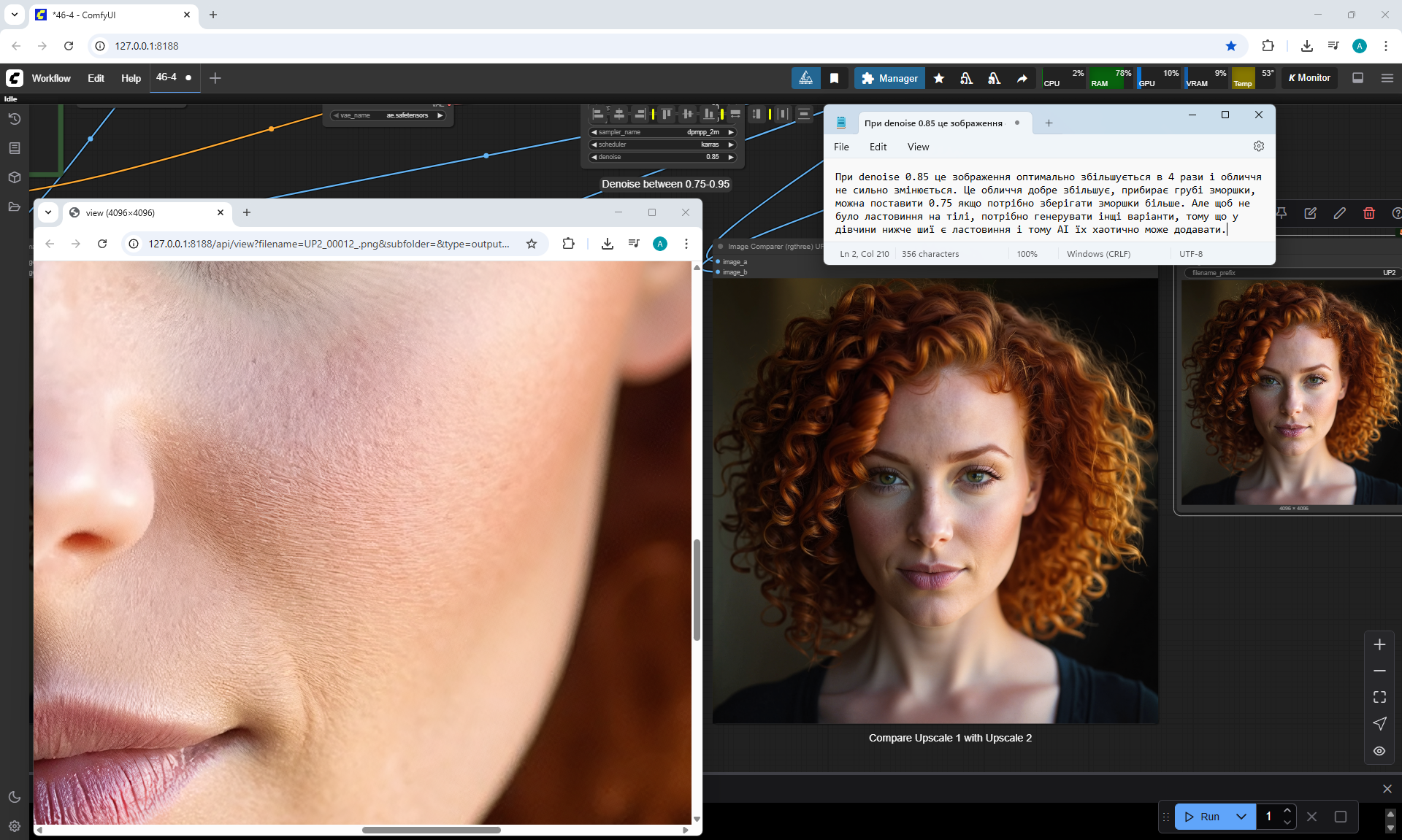Fit view using canvas fullscreen icon
Viewport: 1402px width, 840px height.
click(1379, 697)
